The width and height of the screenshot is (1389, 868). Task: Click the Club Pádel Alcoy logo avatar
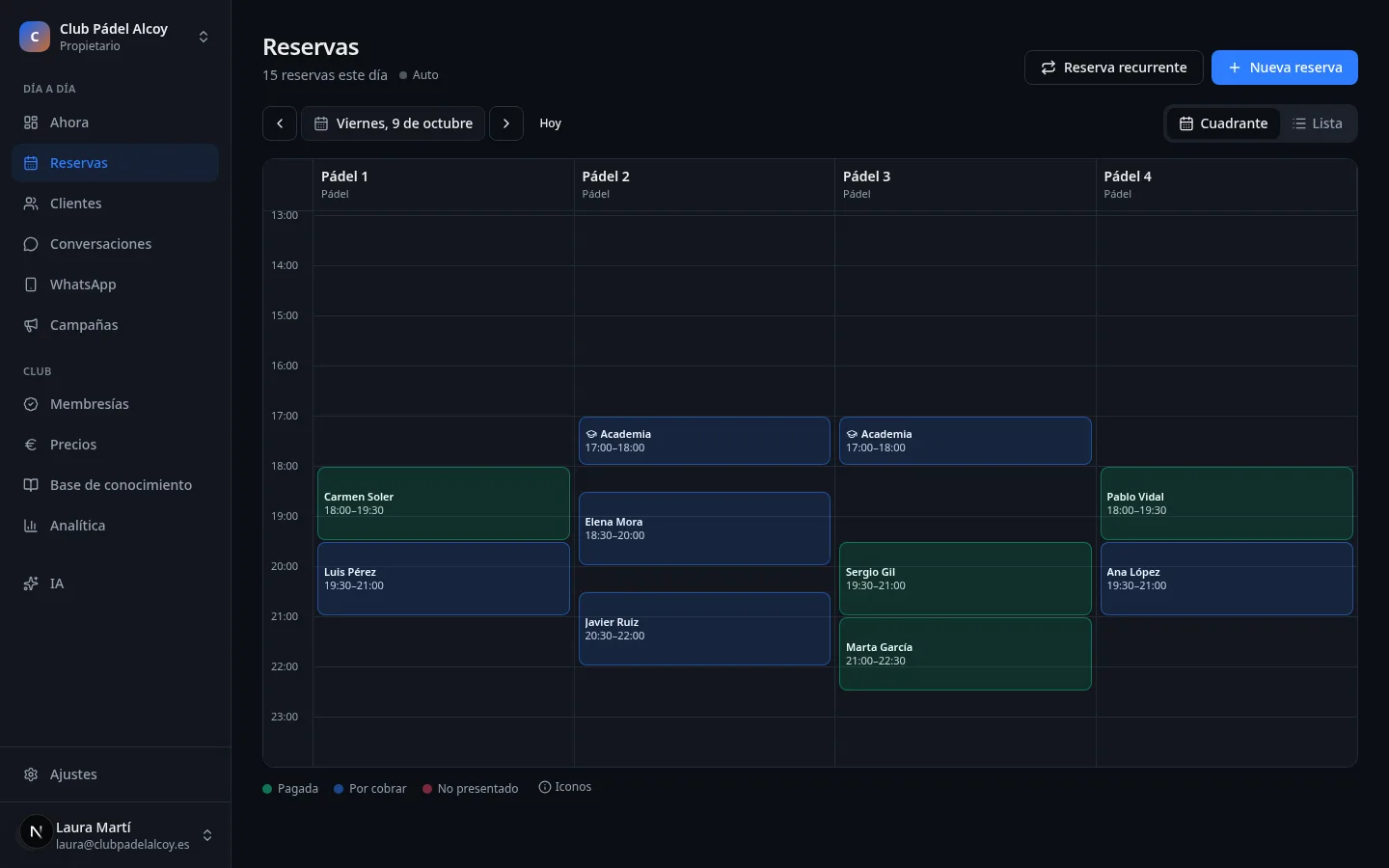(x=35, y=37)
